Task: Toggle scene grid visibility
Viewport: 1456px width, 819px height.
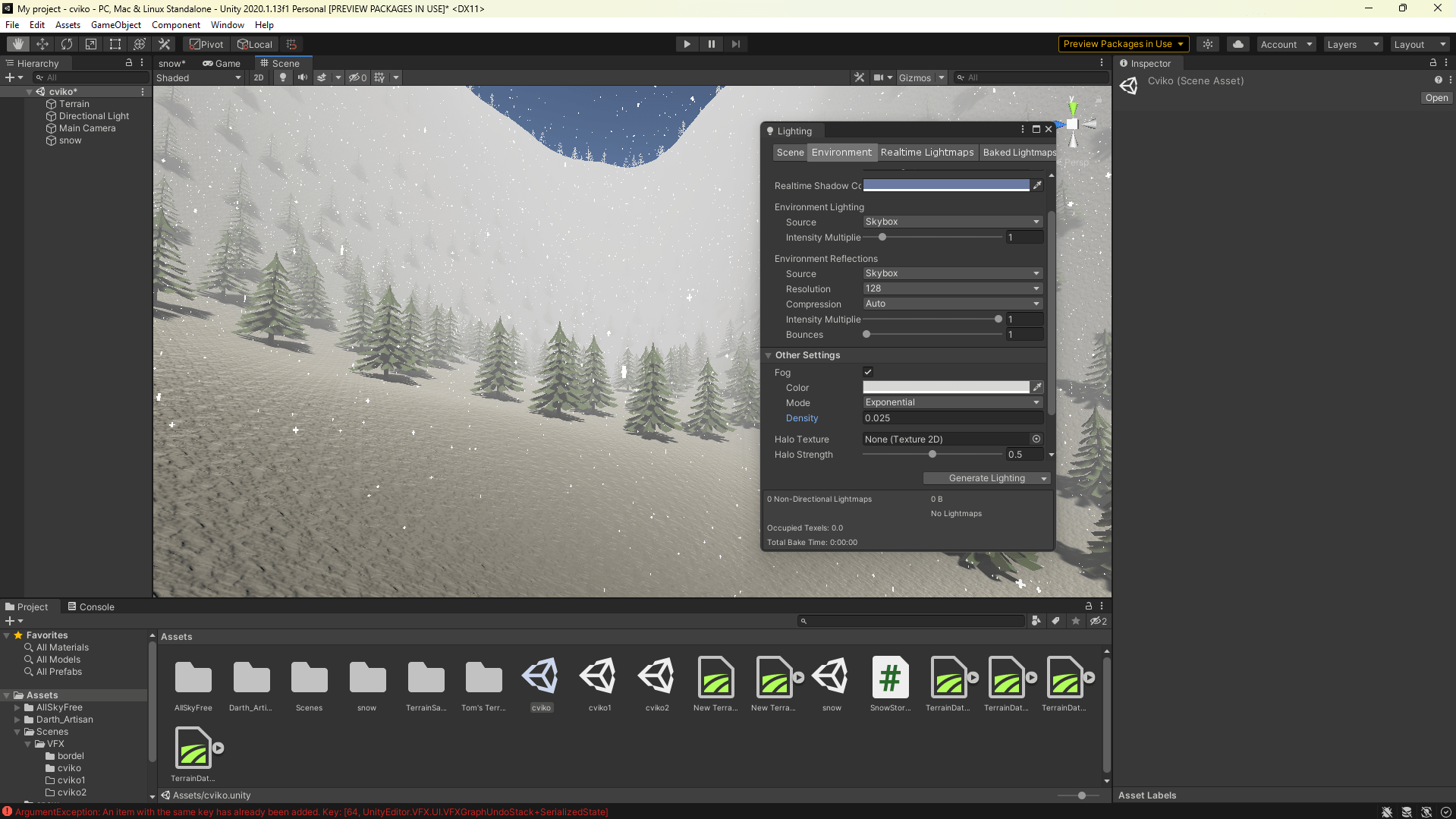Action: coord(379,77)
